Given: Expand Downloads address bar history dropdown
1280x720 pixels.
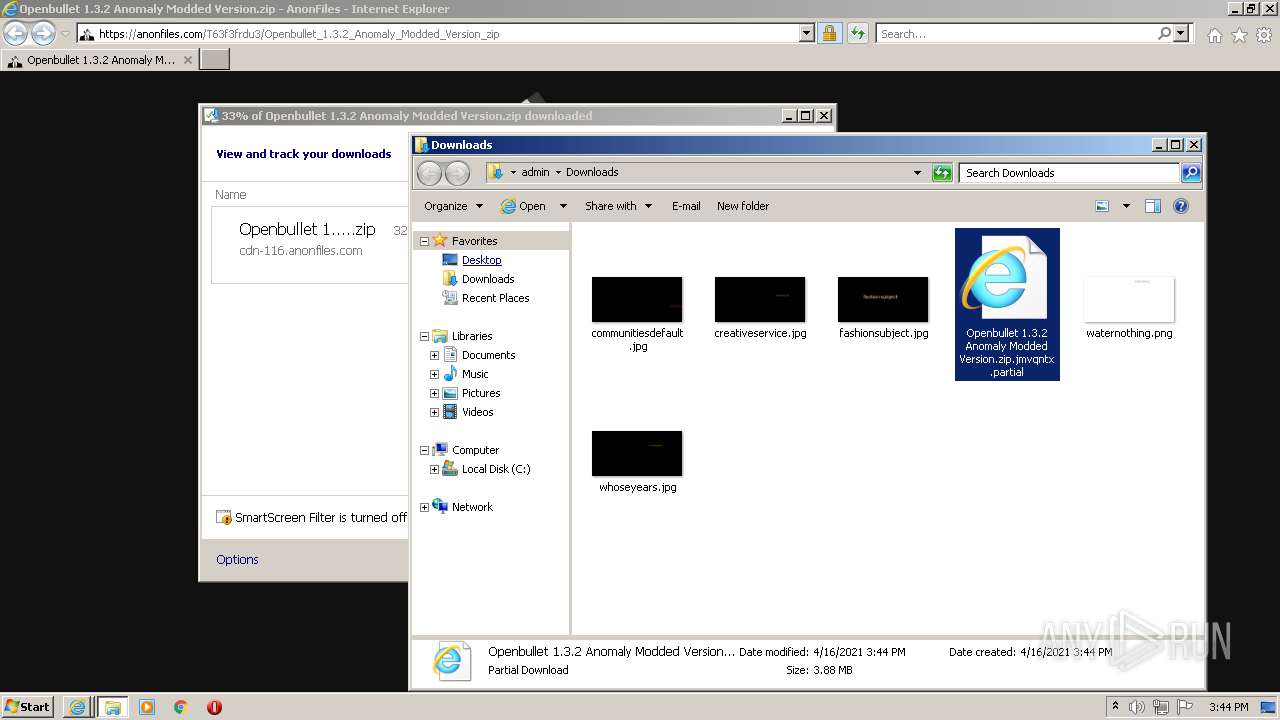Looking at the screenshot, I should tap(917, 173).
